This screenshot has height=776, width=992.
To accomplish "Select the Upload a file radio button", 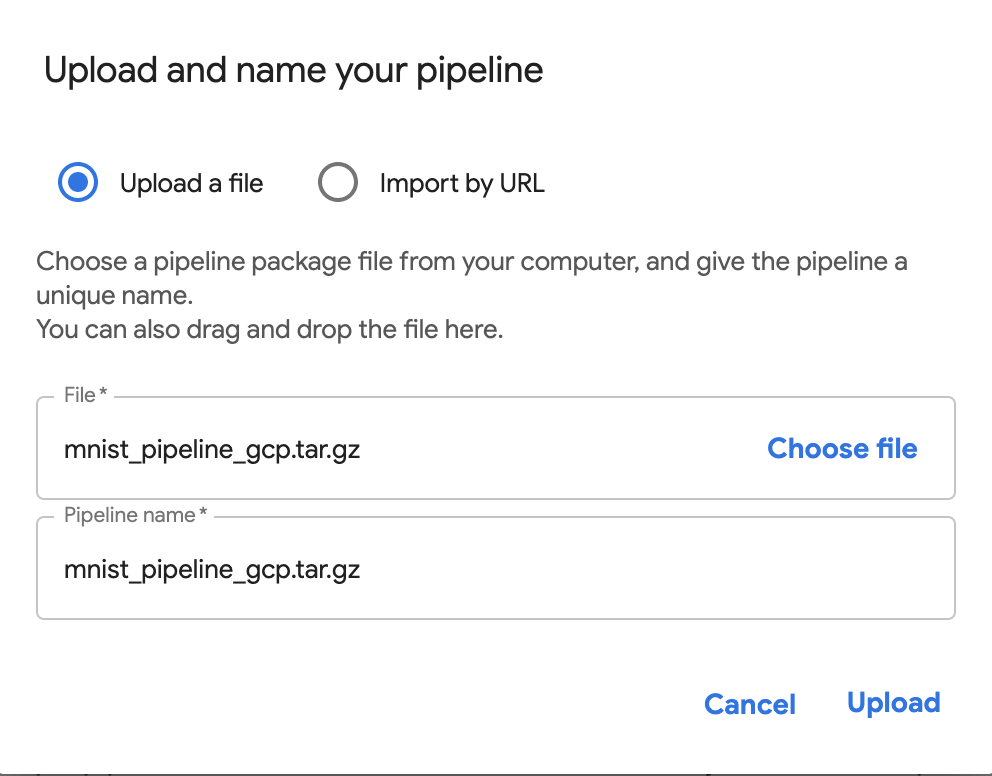I will 78,183.
